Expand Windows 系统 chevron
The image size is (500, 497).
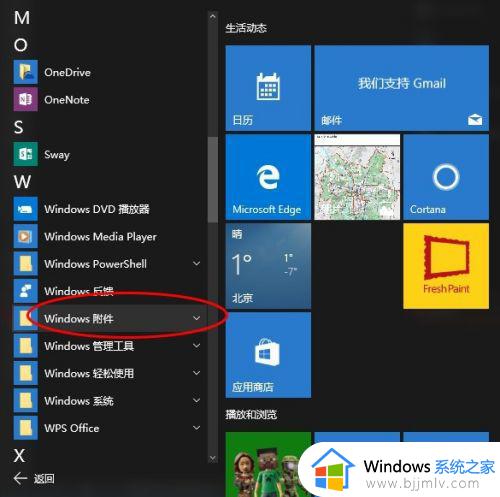197,400
